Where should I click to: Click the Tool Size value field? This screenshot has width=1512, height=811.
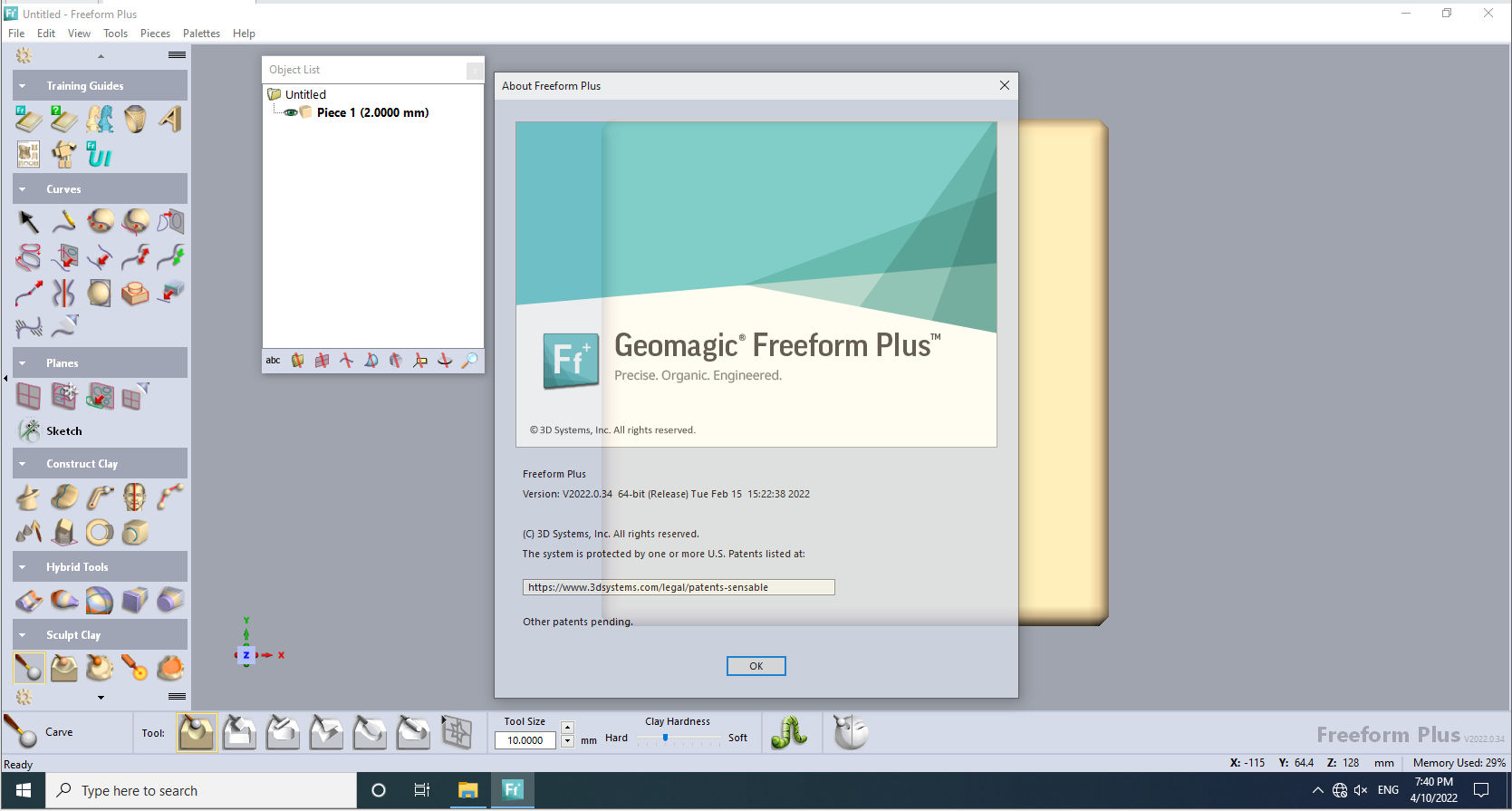tap(525, 740)
